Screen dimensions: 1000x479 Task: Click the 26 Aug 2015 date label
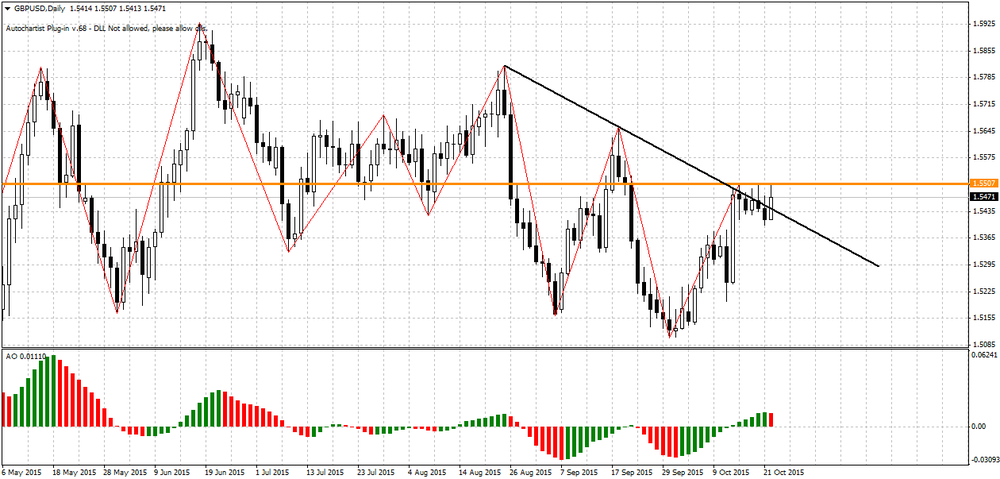[x=528, y=471]
